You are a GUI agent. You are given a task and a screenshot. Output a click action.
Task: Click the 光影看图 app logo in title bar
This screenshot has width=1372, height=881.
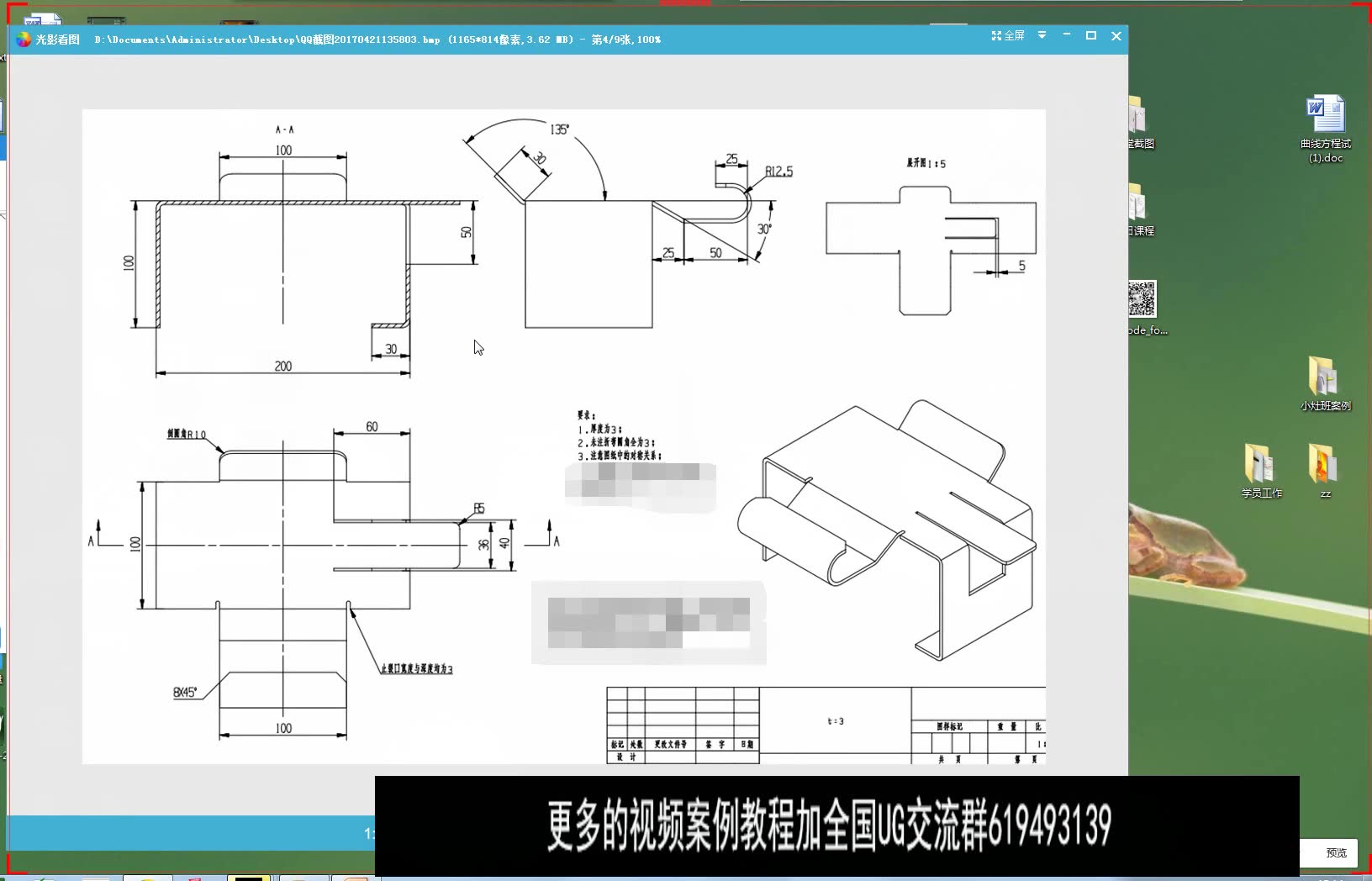coord(24,39)
